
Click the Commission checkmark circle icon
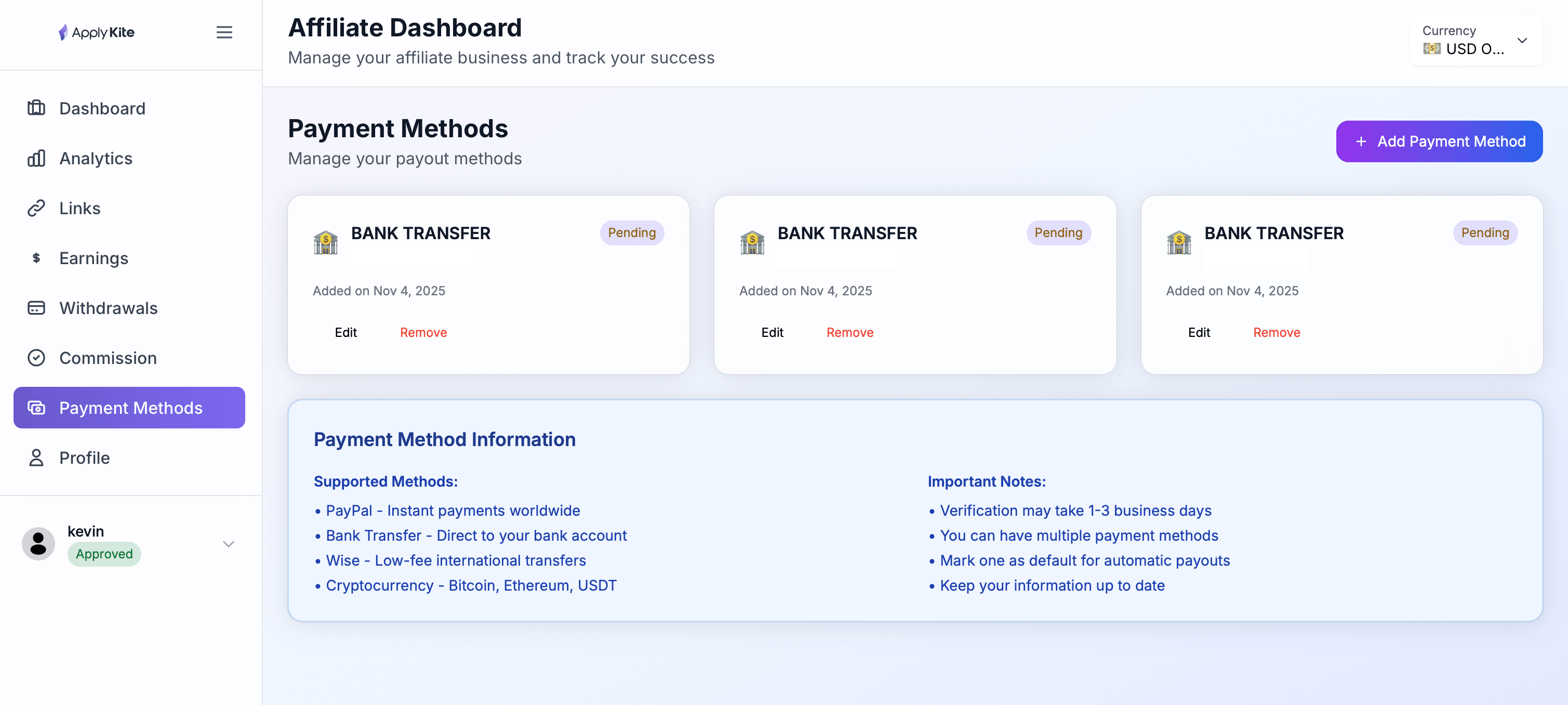(x=36, y=358)
